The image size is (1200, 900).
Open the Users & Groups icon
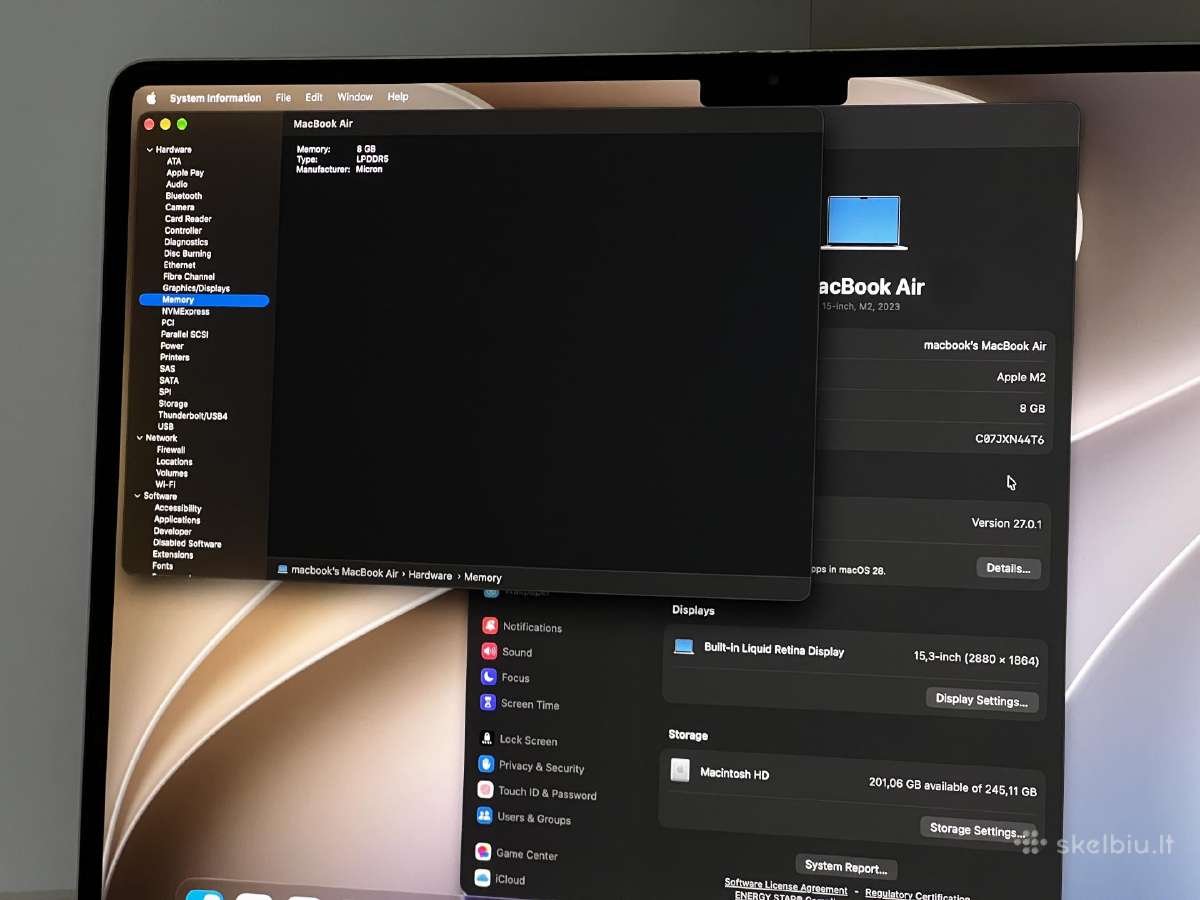pyautogui.click(x=485, y=816)
